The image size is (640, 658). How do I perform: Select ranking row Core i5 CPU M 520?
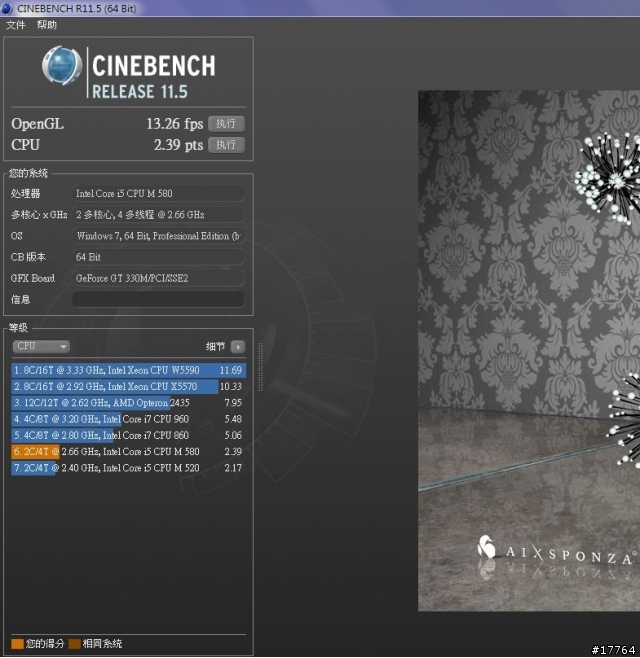click(128, 468)
